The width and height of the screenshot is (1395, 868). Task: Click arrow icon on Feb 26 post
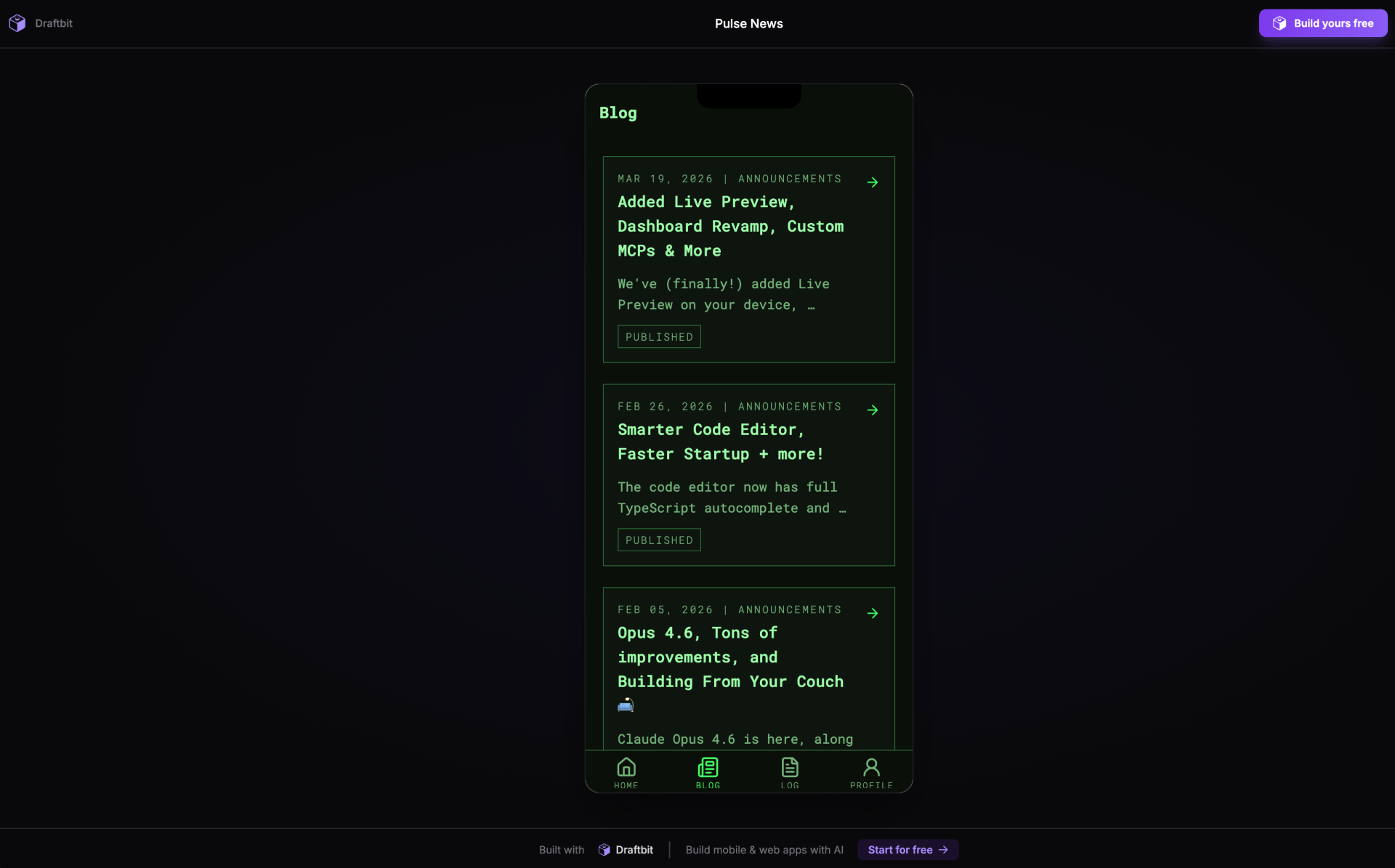873,410
